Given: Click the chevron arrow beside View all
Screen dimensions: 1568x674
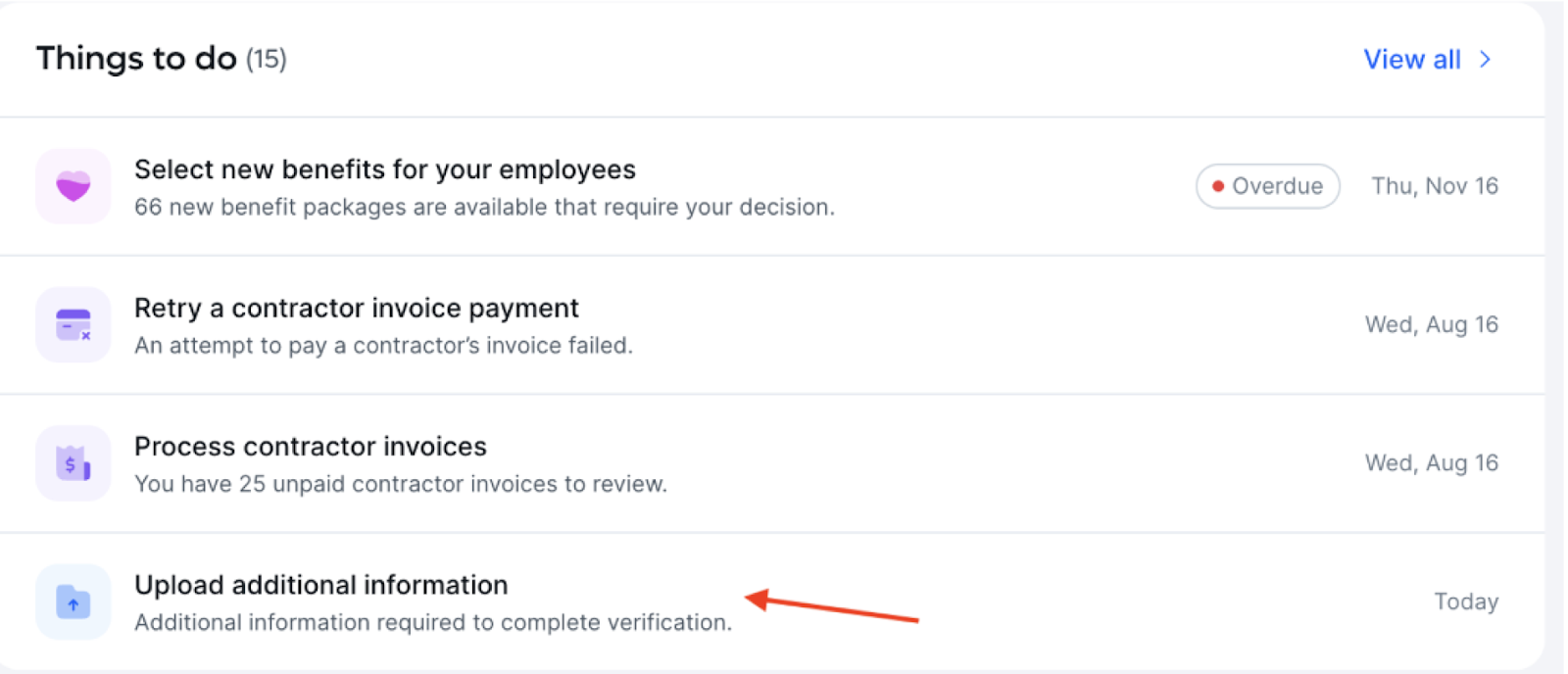Looking at the screenshot, I should (x=1486, y=60).
